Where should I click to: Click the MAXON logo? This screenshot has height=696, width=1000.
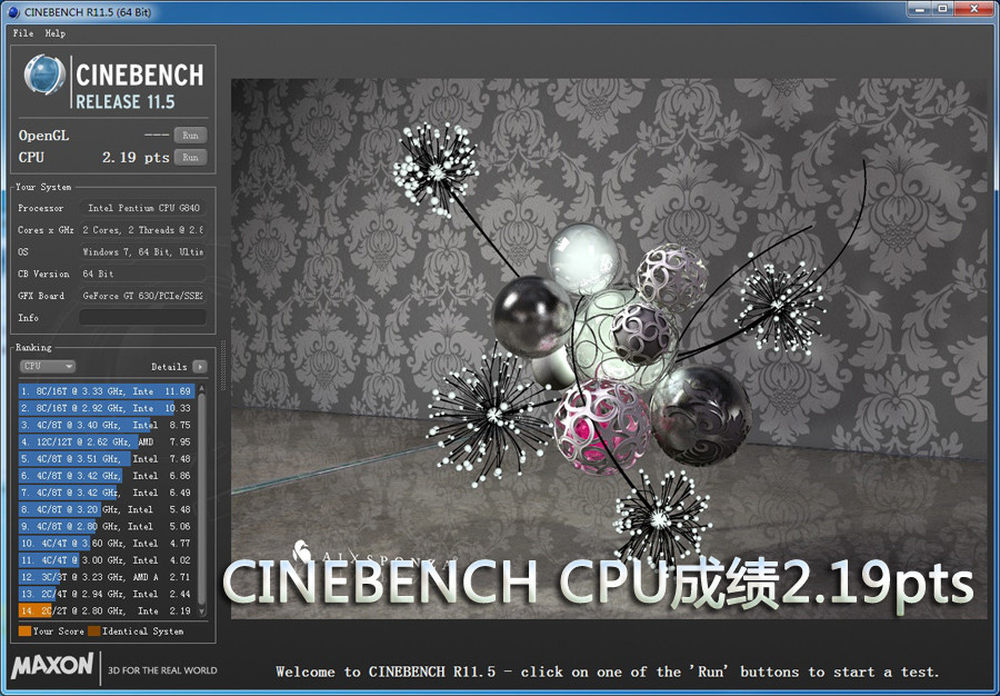pyautogui.click(x=52, y=666)
